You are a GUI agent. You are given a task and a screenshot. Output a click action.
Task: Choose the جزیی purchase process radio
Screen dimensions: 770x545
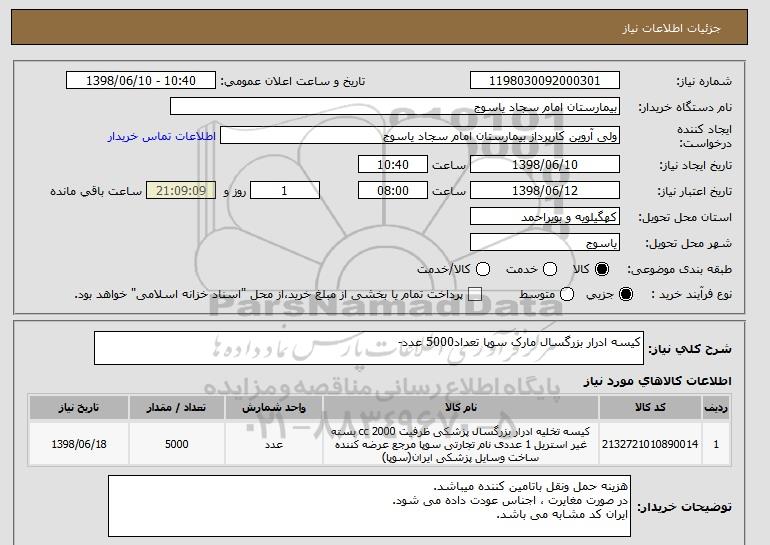pyautogui.click(x=626, y=294)
